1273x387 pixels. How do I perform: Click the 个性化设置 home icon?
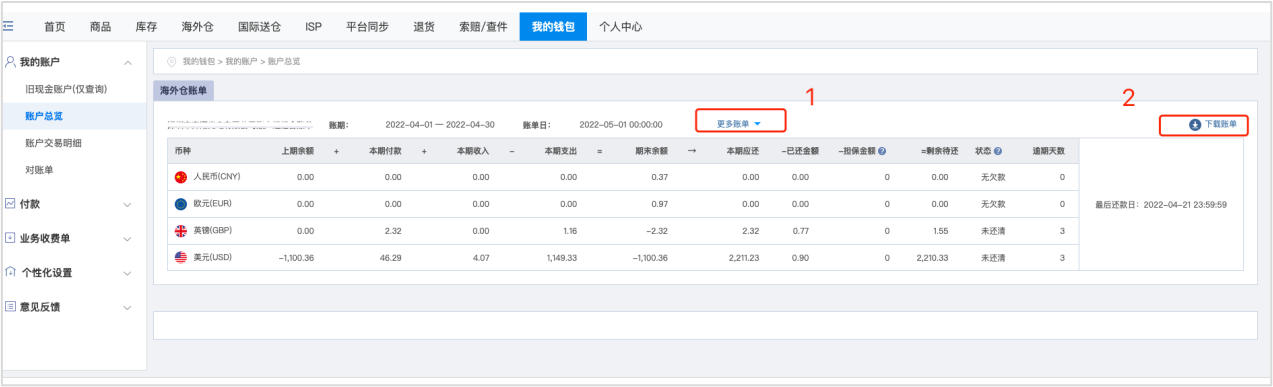(x=10, y=272)
